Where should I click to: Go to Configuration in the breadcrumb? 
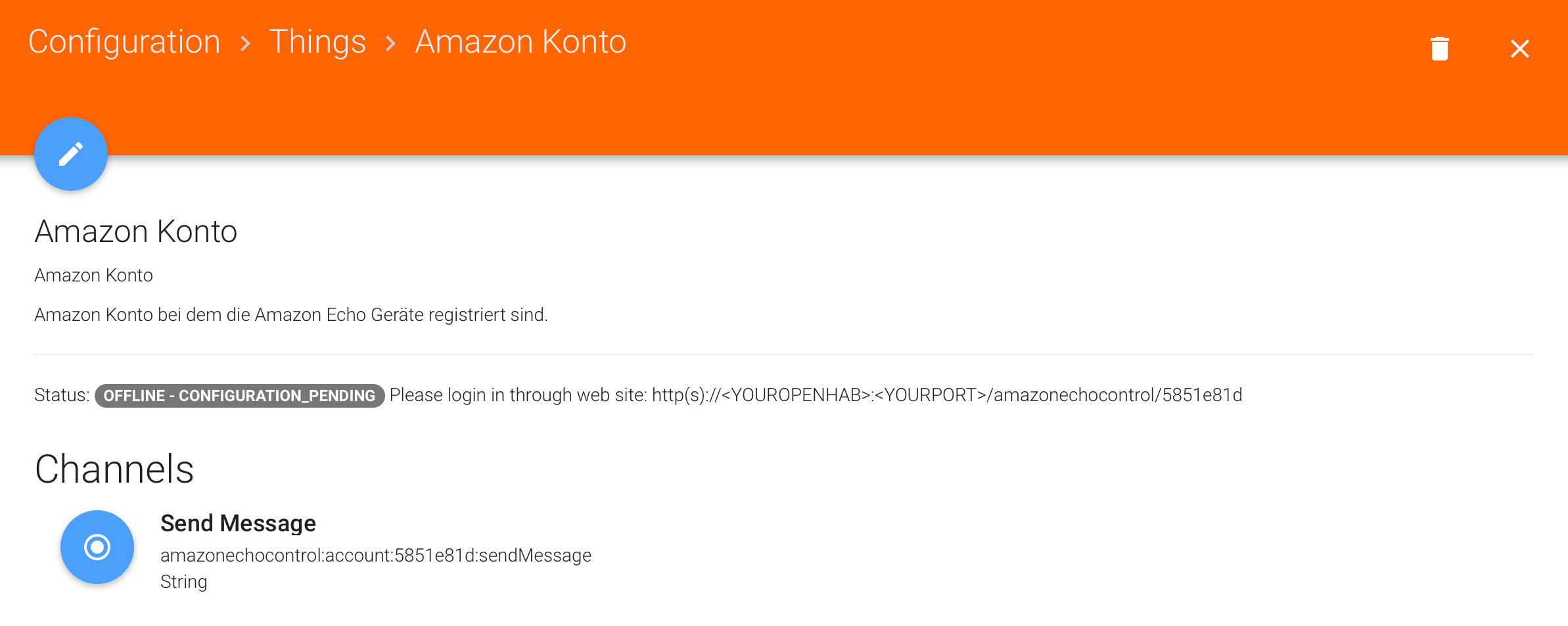tap(124, 42)
